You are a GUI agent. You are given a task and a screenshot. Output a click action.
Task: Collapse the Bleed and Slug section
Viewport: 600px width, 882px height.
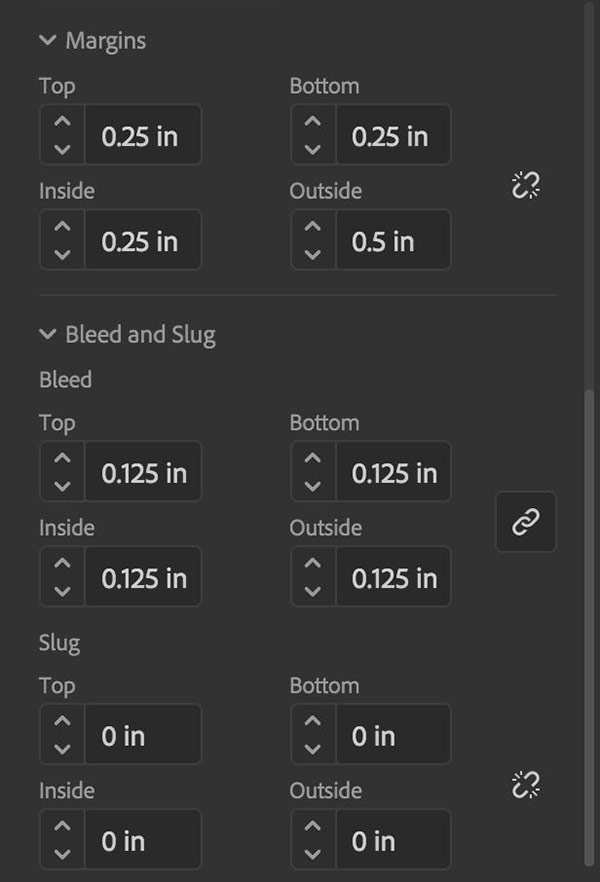[x=48, y=334]
